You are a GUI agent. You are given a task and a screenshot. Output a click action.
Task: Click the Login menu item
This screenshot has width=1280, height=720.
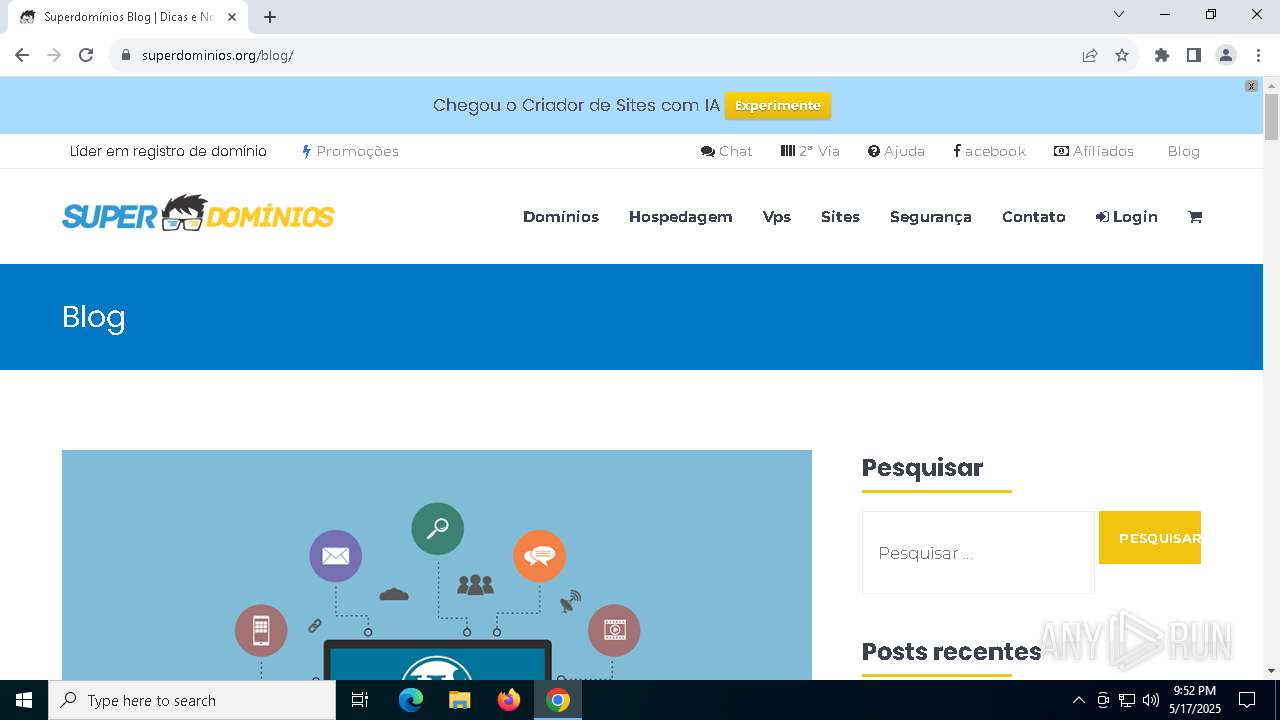click(x=1126, y=217)
